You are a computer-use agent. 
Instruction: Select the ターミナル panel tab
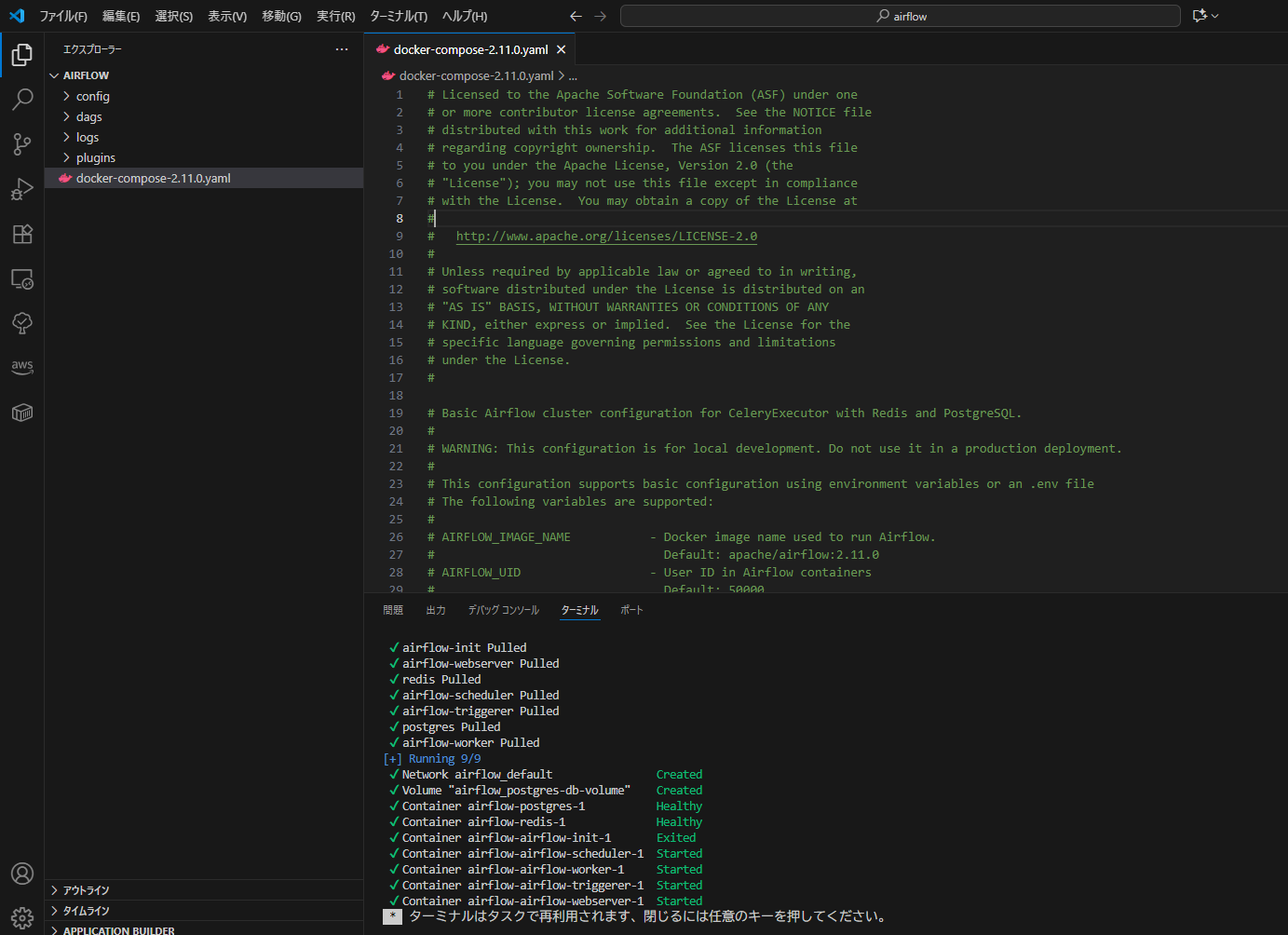(x=579, y=610)
